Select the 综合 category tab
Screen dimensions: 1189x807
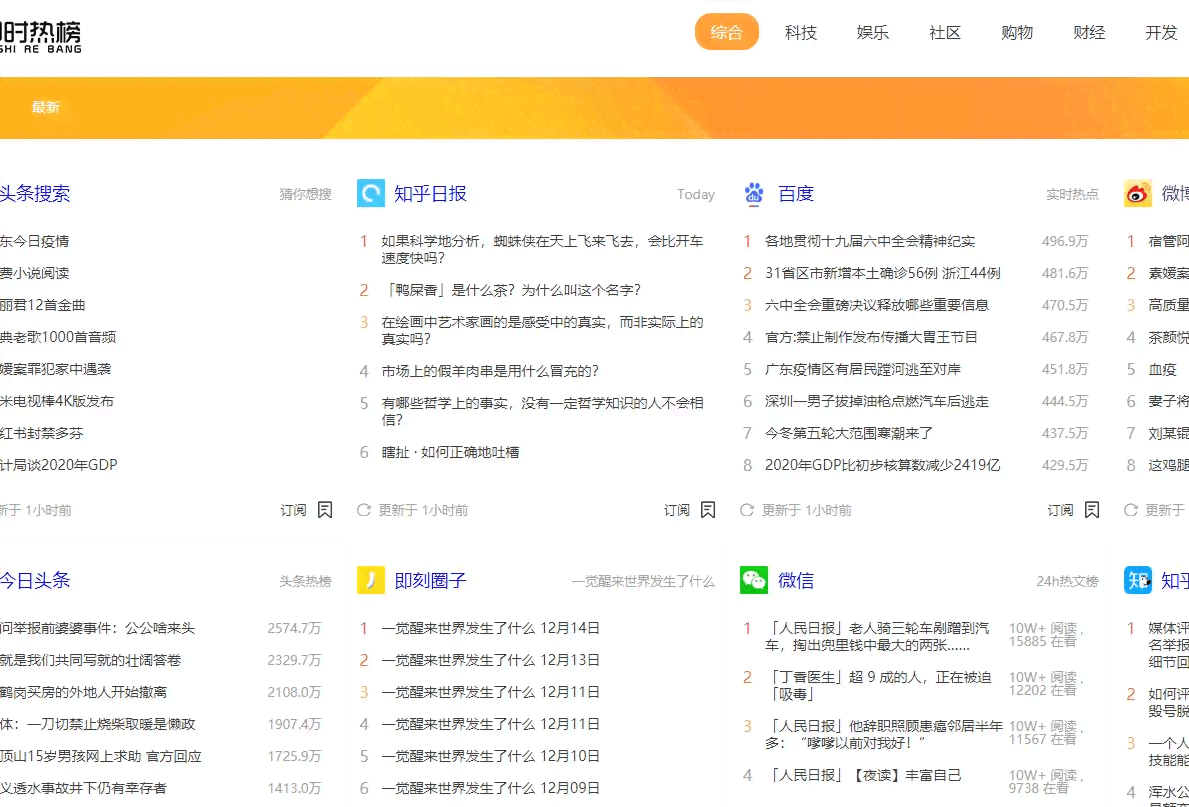[726, 32]
